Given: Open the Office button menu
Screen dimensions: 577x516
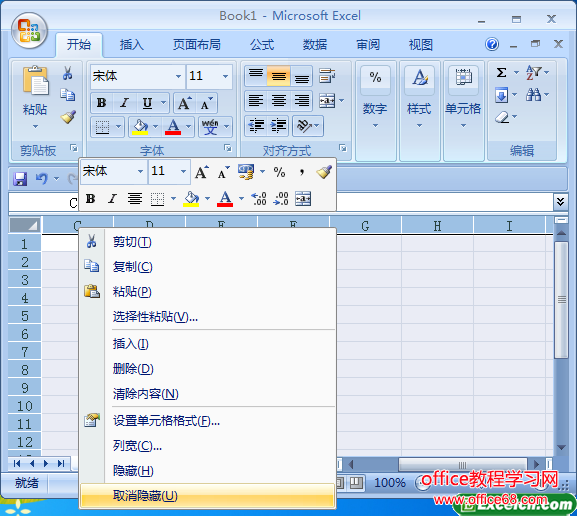Looking at the screenshot, I should click(29, 31).
